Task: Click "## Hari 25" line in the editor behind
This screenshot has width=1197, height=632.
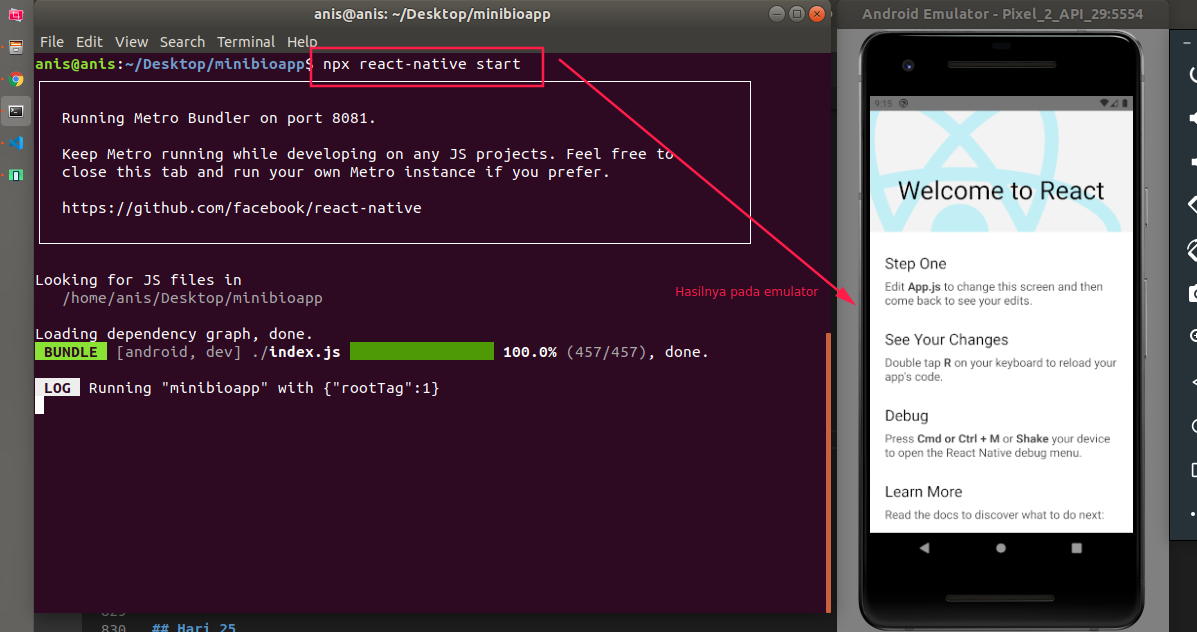Action: click(194, 627)
